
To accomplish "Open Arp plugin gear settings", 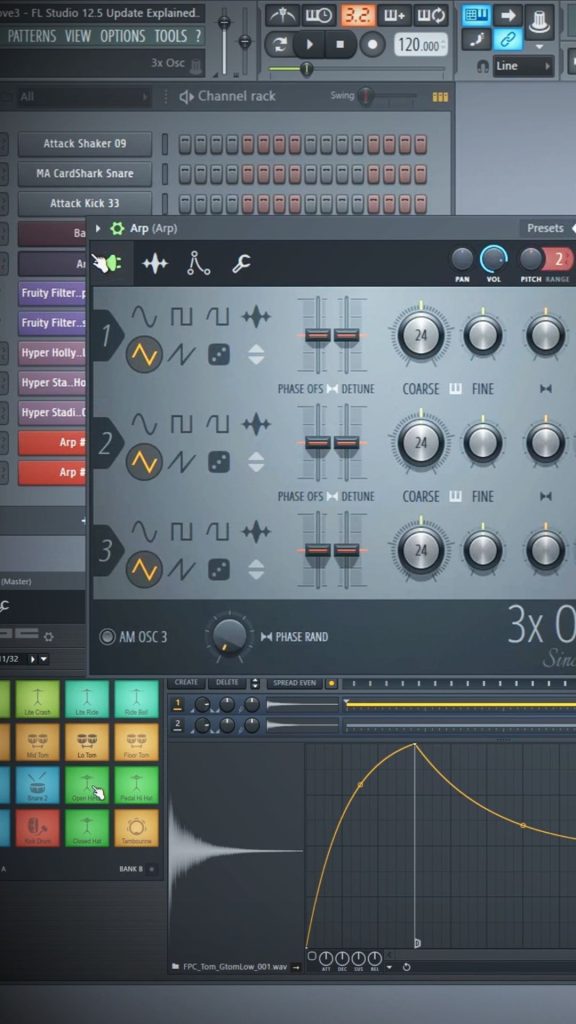I will 117,229.
